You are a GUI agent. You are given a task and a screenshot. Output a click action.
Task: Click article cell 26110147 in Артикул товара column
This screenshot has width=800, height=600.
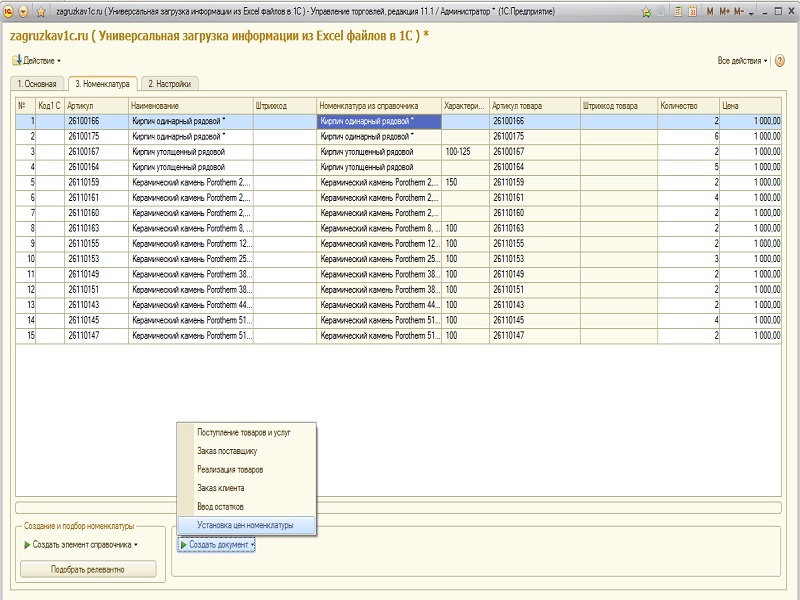(535, 336)
